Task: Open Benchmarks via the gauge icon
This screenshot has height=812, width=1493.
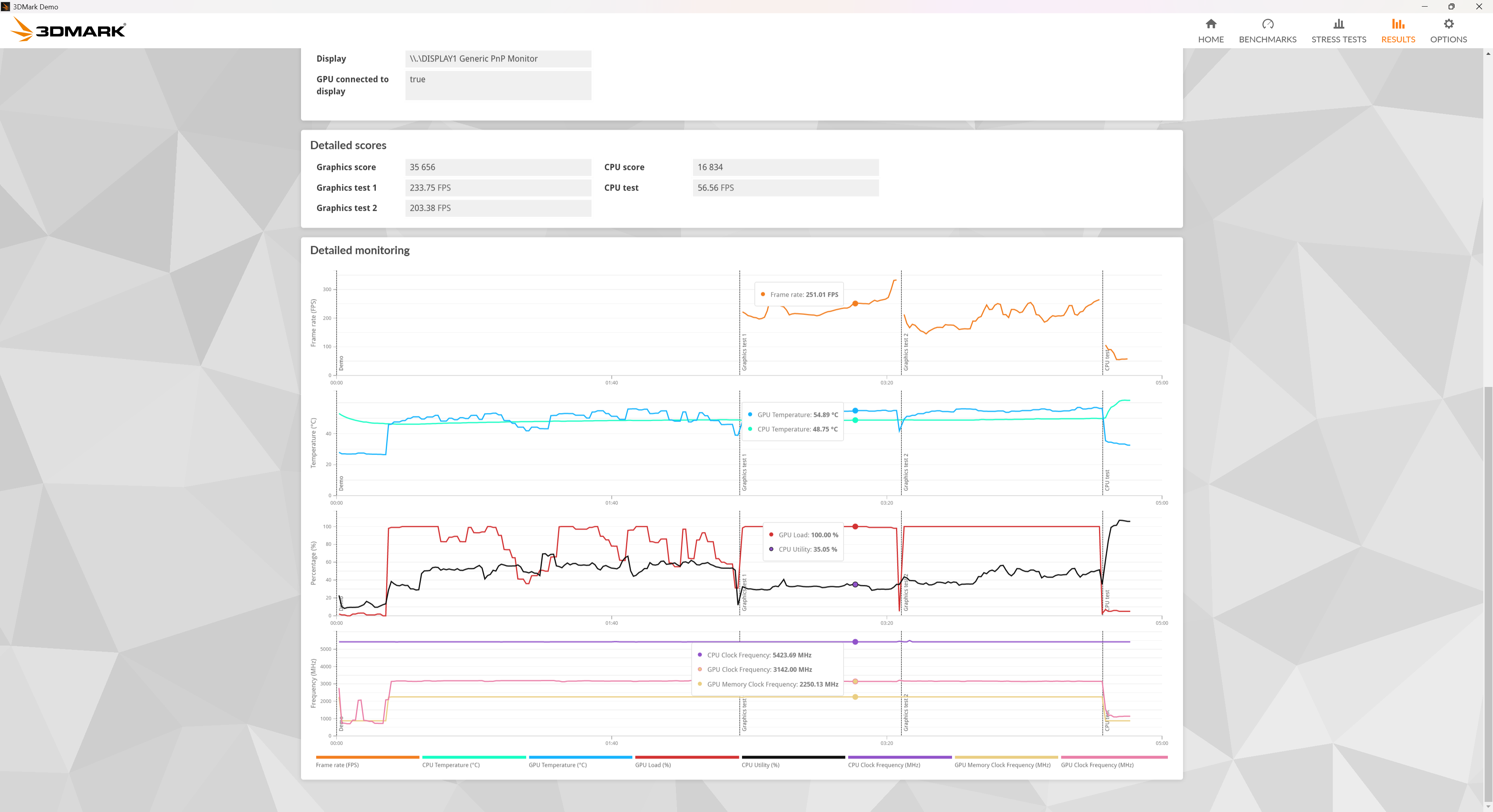Action: pos(1267,24)
